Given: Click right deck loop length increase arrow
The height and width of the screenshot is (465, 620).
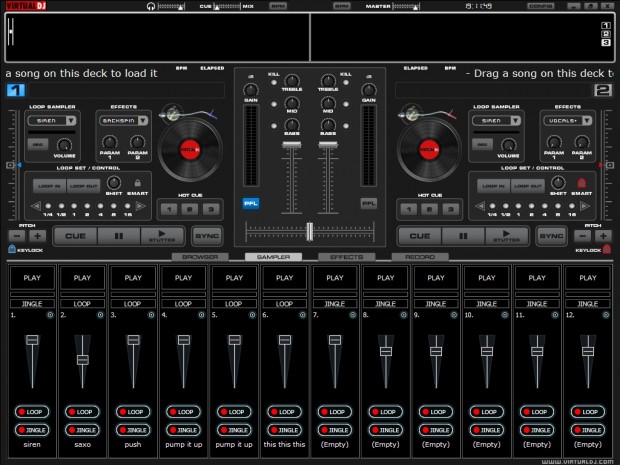Looking at the screenshot, I should (584, 206).
